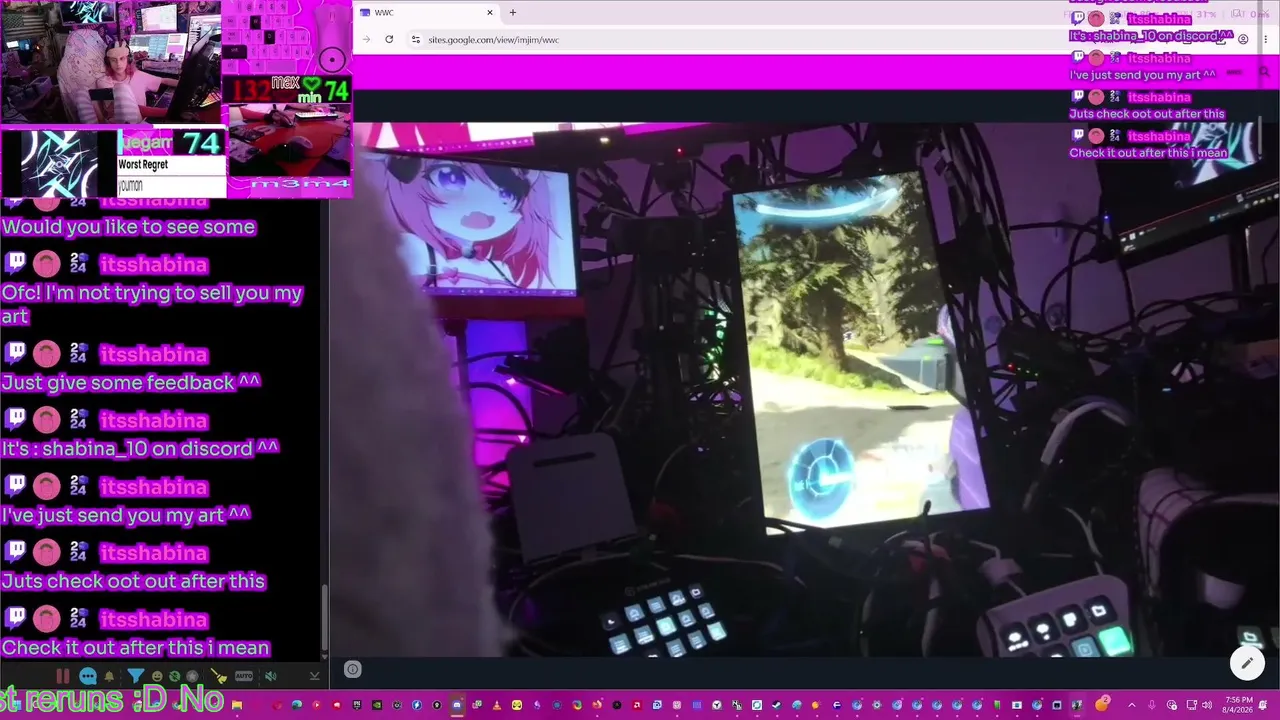Click the sites.google.com/view/imjim/wwc address bar
Viewport: 1280px width, 720px height.
coord(494,40)
